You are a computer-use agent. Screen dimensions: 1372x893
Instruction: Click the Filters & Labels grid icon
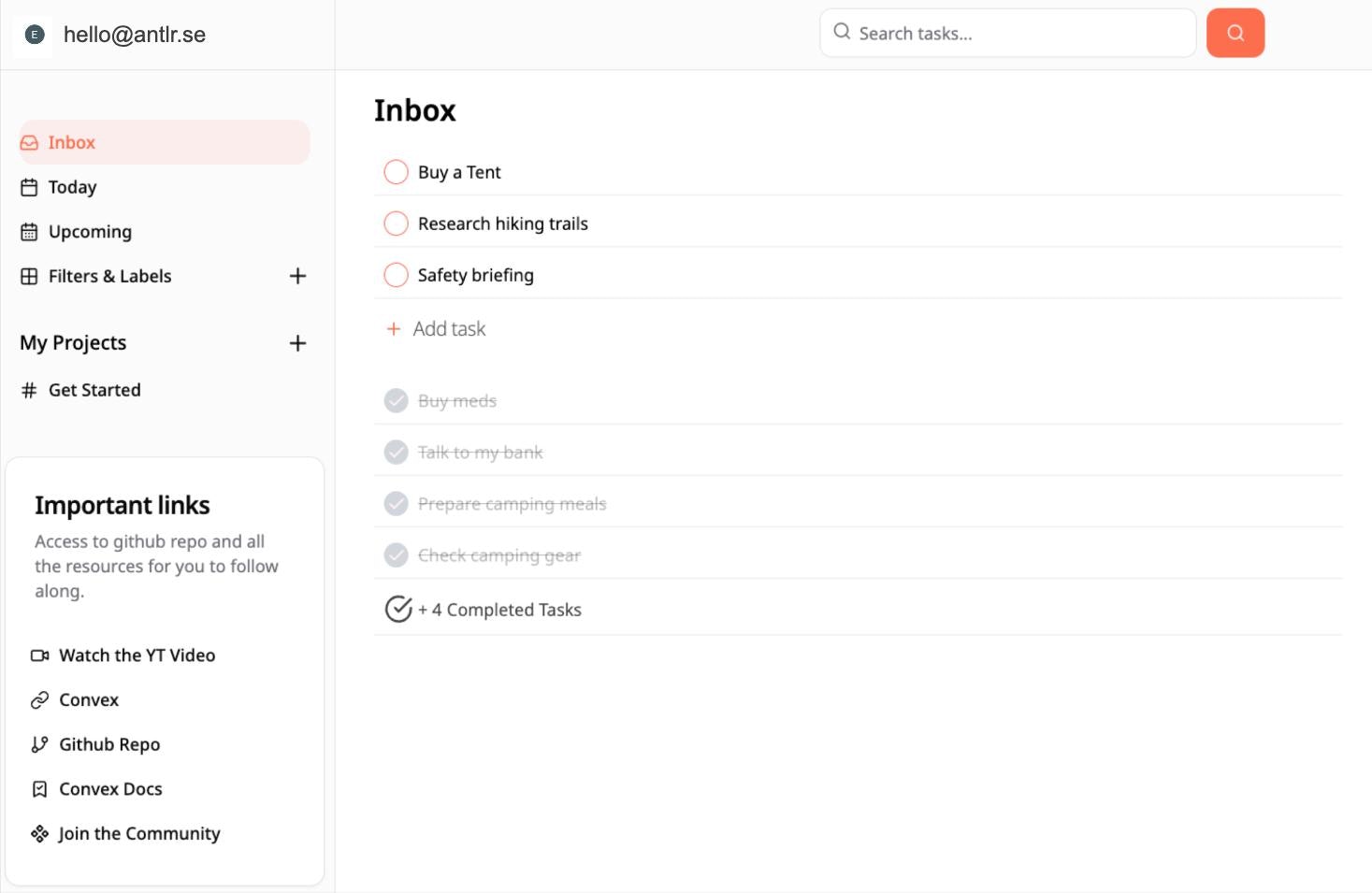pos(30,276)
